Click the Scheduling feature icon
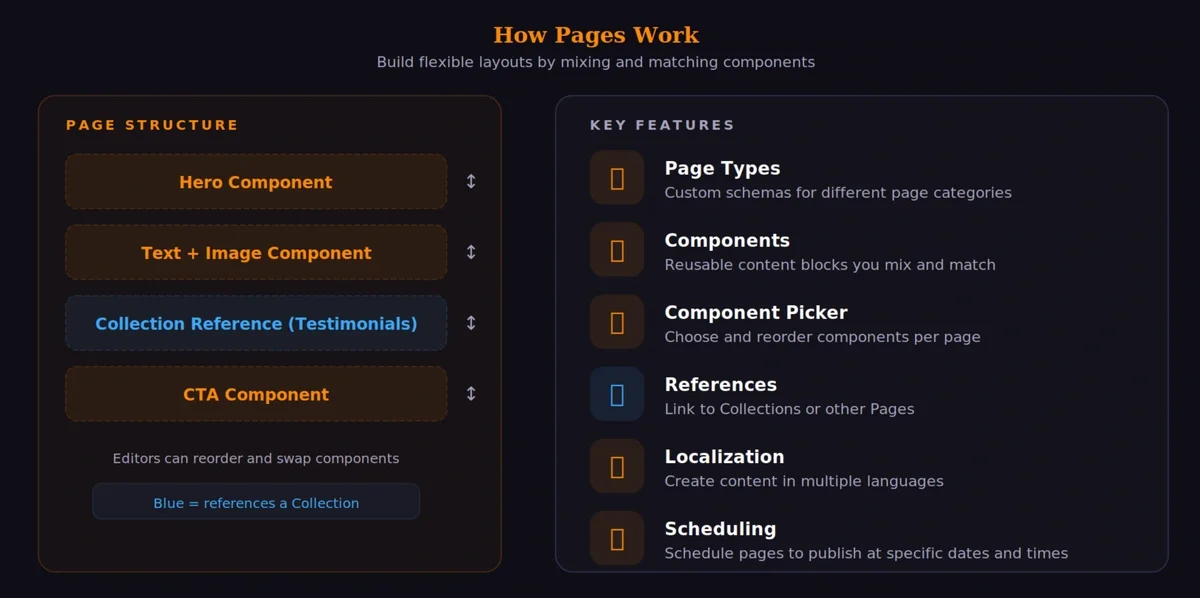This screenshot has height=598, width=1200. 617,538
